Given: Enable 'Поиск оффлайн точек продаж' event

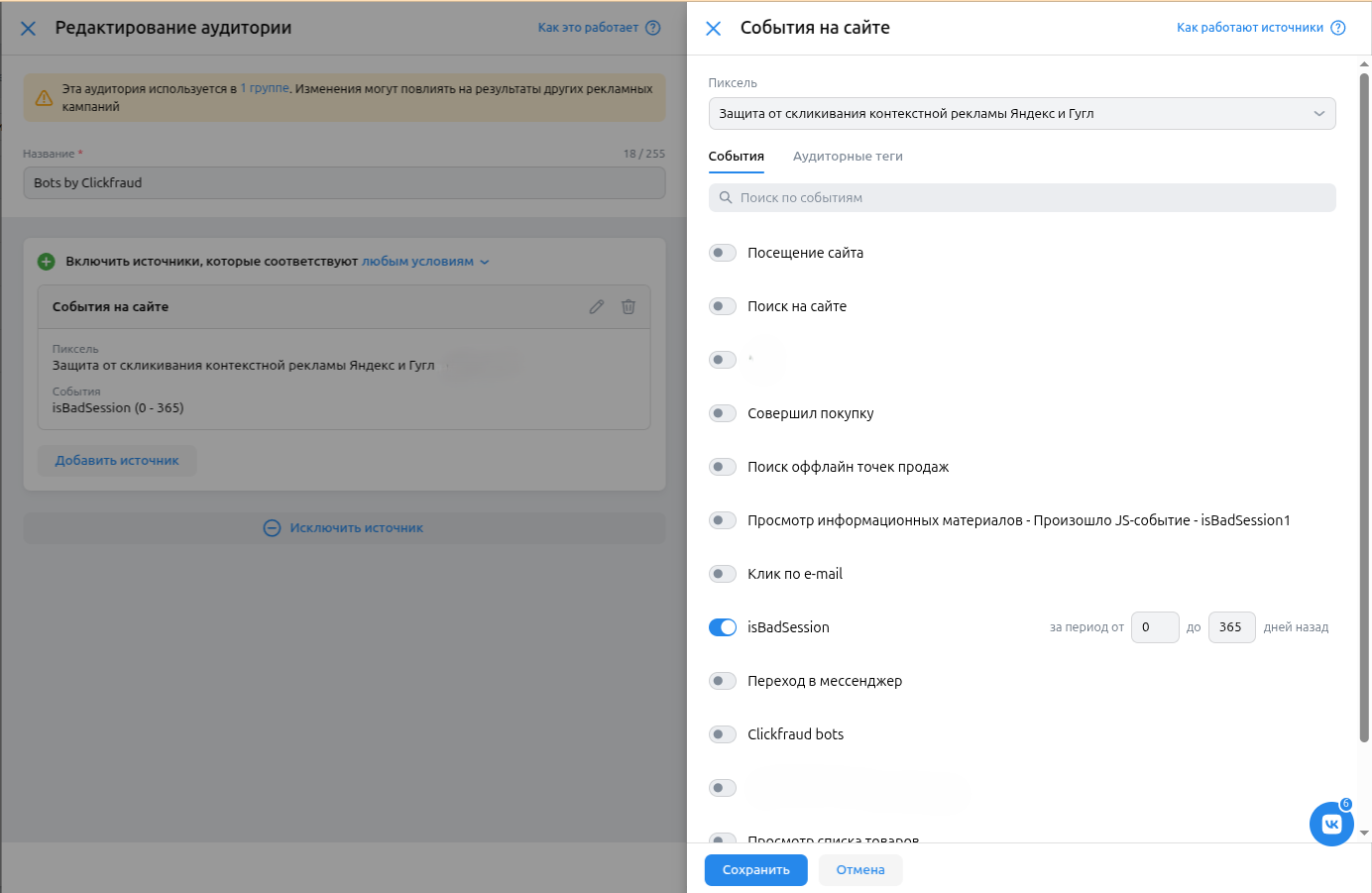Looking at the screenshot, I should point(723,467).
